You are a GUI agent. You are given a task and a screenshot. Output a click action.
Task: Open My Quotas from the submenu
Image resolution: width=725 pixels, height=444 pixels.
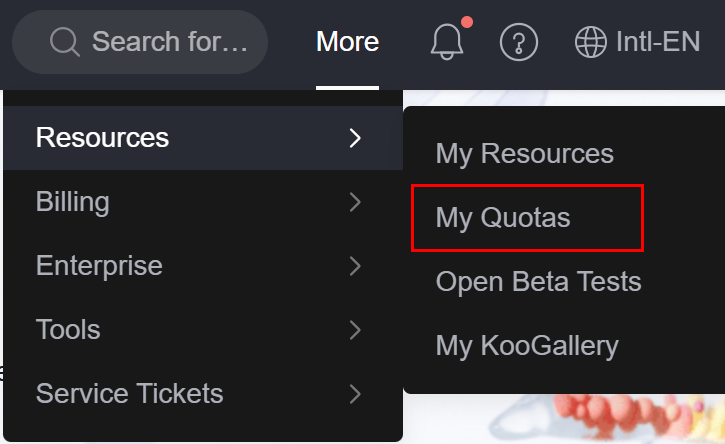(503, 217)
